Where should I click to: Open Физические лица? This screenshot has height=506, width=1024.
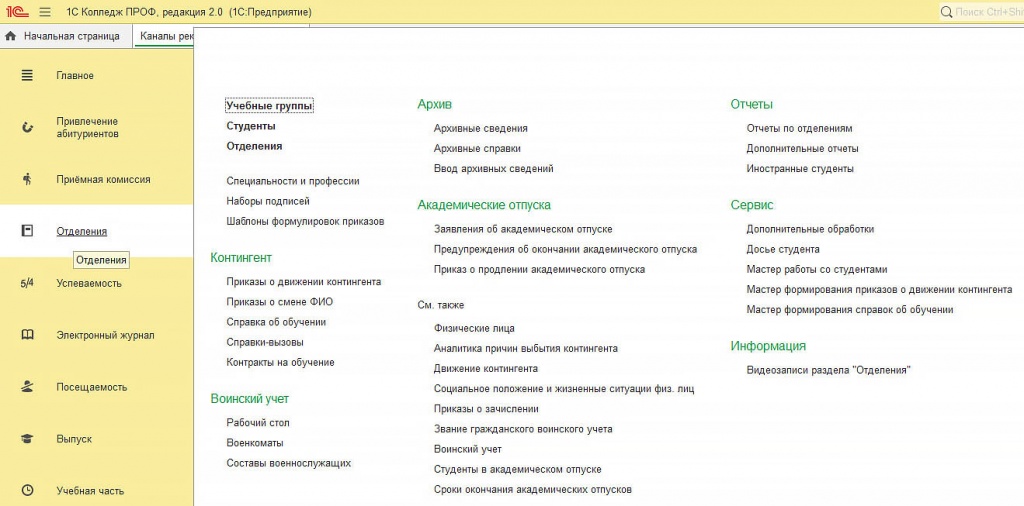pos(474,328)
